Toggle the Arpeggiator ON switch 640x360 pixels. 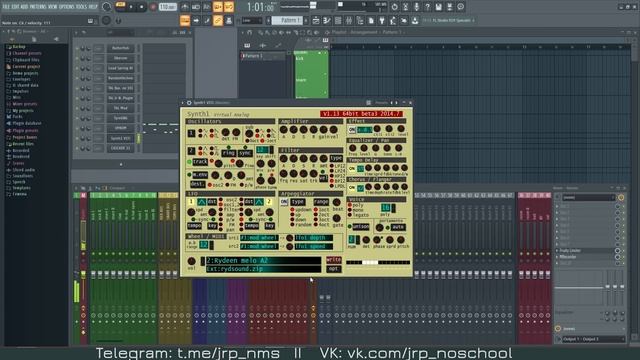tap(284, 202)
